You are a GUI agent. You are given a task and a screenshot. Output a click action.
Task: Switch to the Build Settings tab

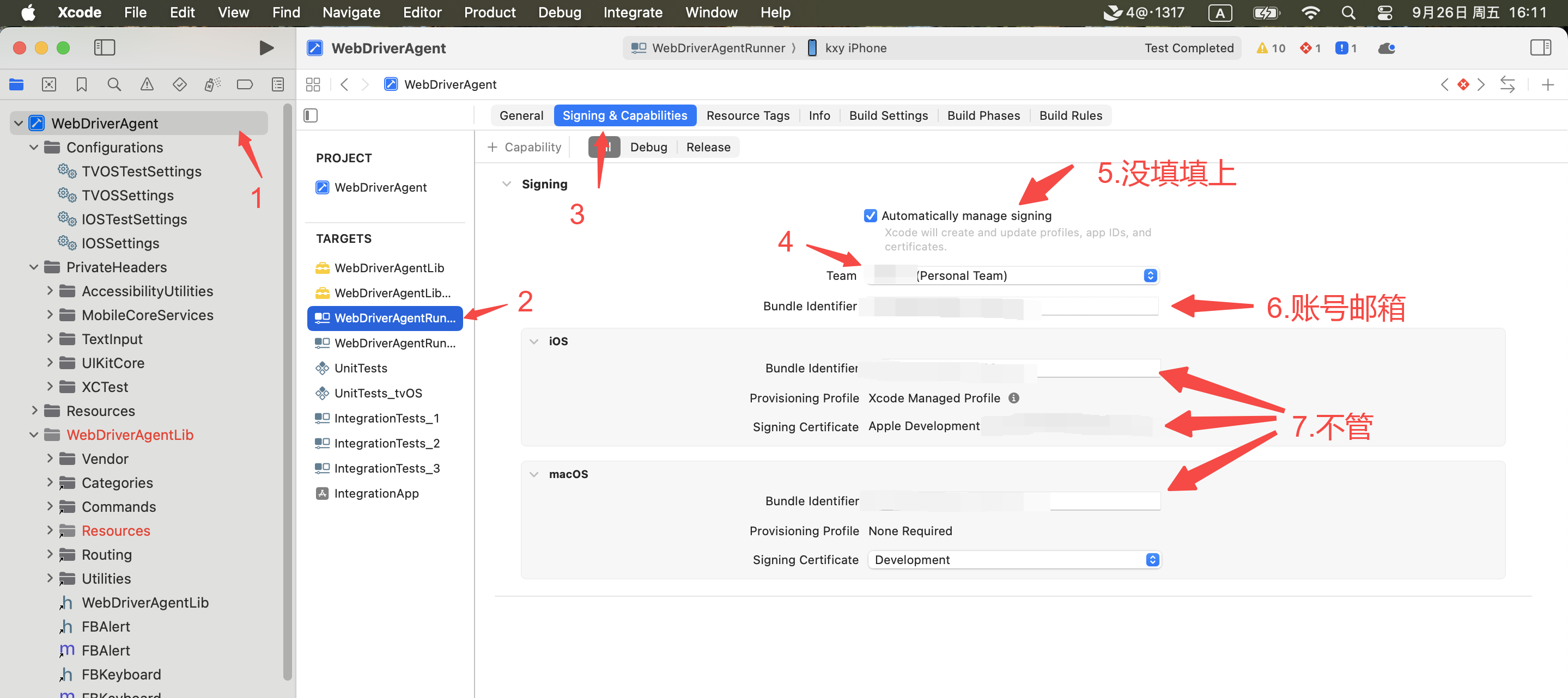tap(888, 115)
